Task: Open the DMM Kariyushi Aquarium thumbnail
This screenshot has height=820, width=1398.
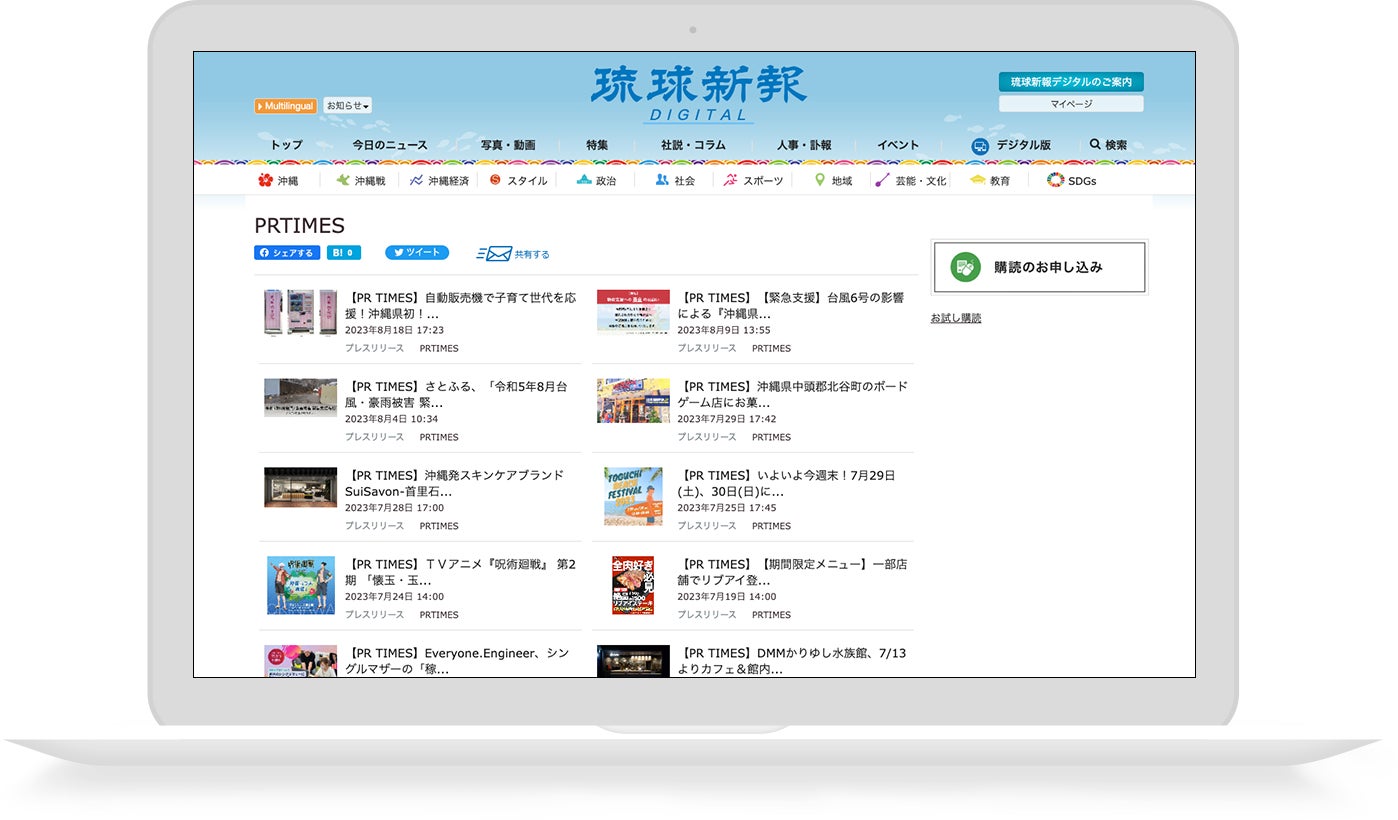Action: [x=633, y=661]
